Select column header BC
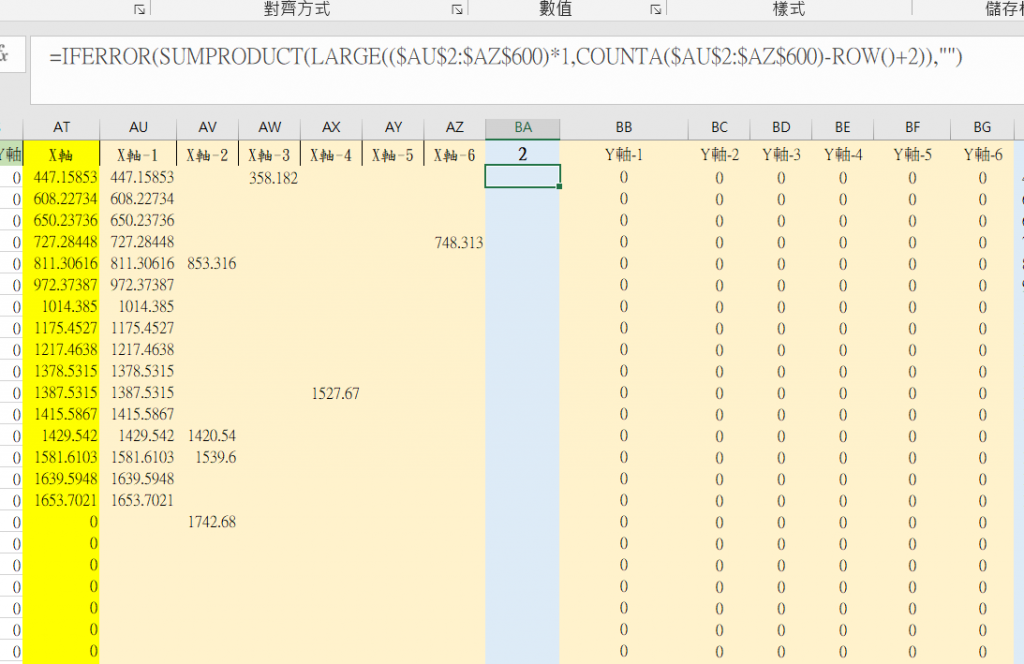 click(719, 127)
